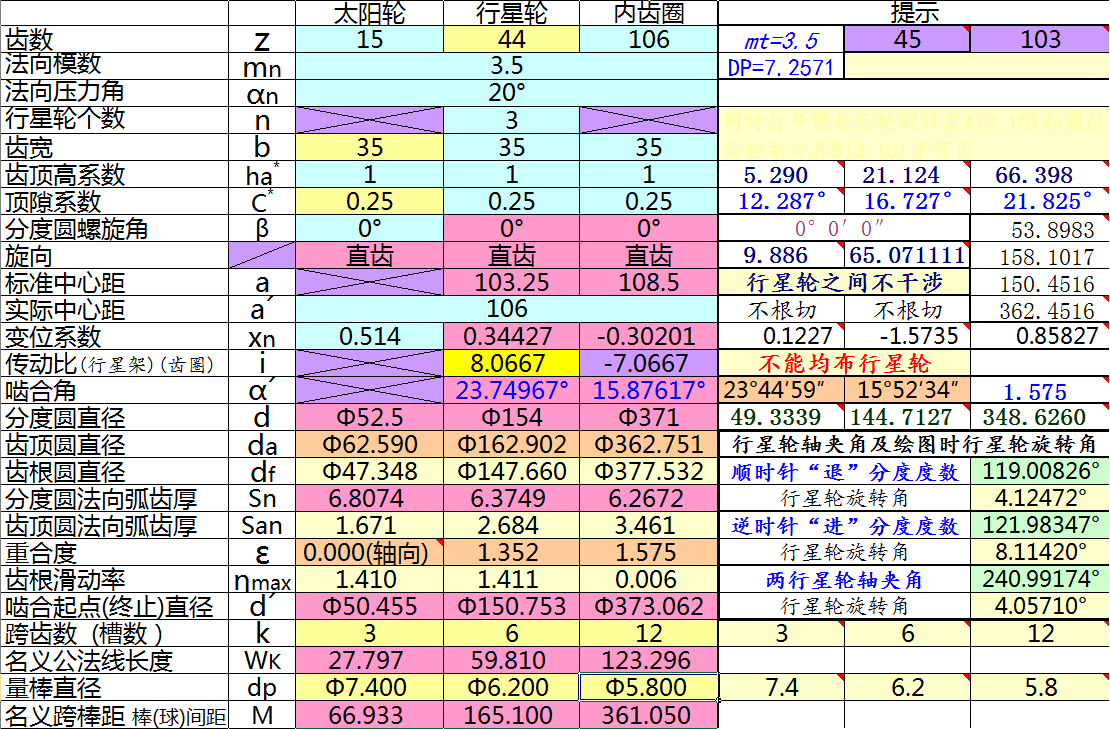Select the mesh angle cell 23.74967°
Image resolution: width=1110 pixels, height=729 pixels.
pos(511,390)
